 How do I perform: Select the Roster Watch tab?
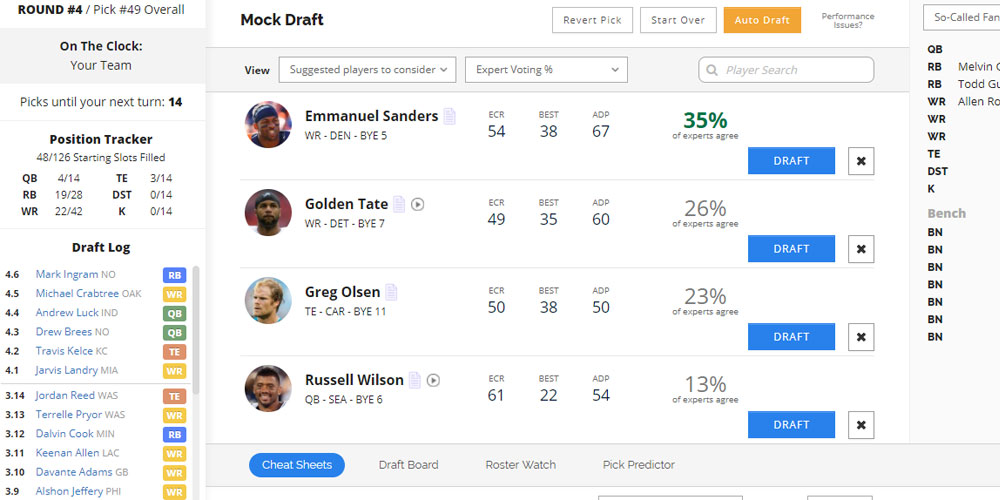[x=520, y=465]
